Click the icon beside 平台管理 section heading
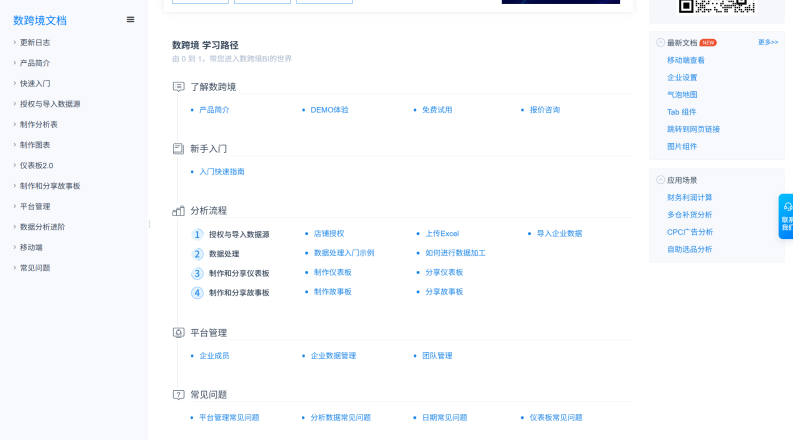The width and height of the screenshot is (793, 440). point(178,333)
